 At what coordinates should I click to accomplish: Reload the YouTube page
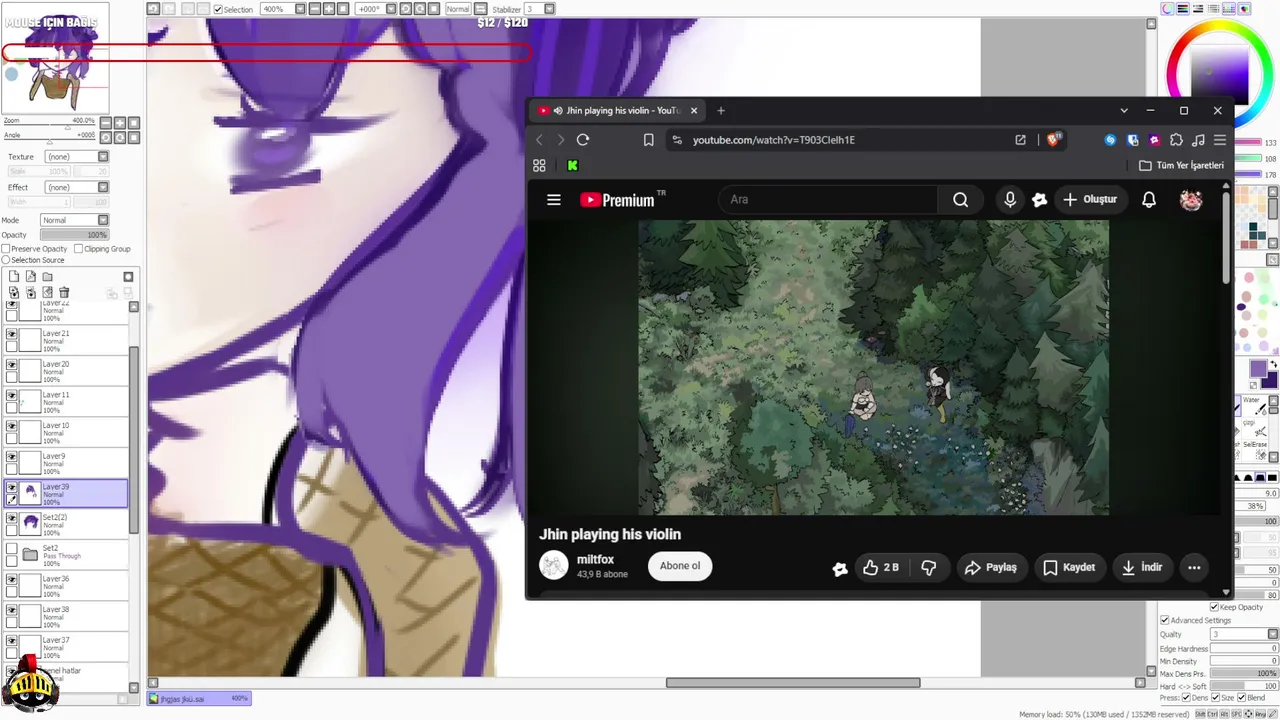[x=583, y=140]
